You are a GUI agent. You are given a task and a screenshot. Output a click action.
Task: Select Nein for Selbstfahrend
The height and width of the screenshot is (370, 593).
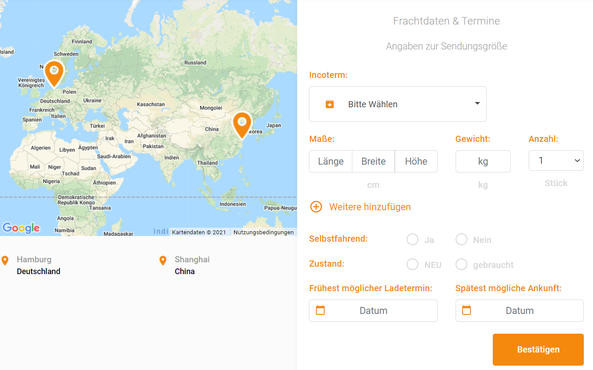point(461,239)
